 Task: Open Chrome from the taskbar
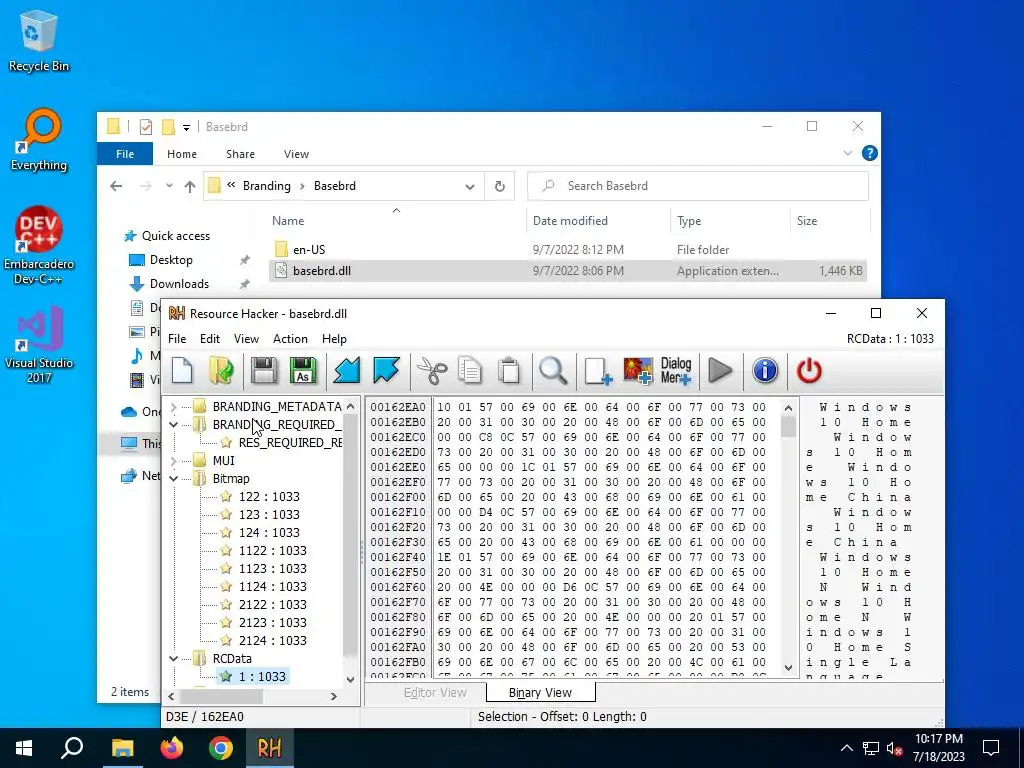(221, 748)
